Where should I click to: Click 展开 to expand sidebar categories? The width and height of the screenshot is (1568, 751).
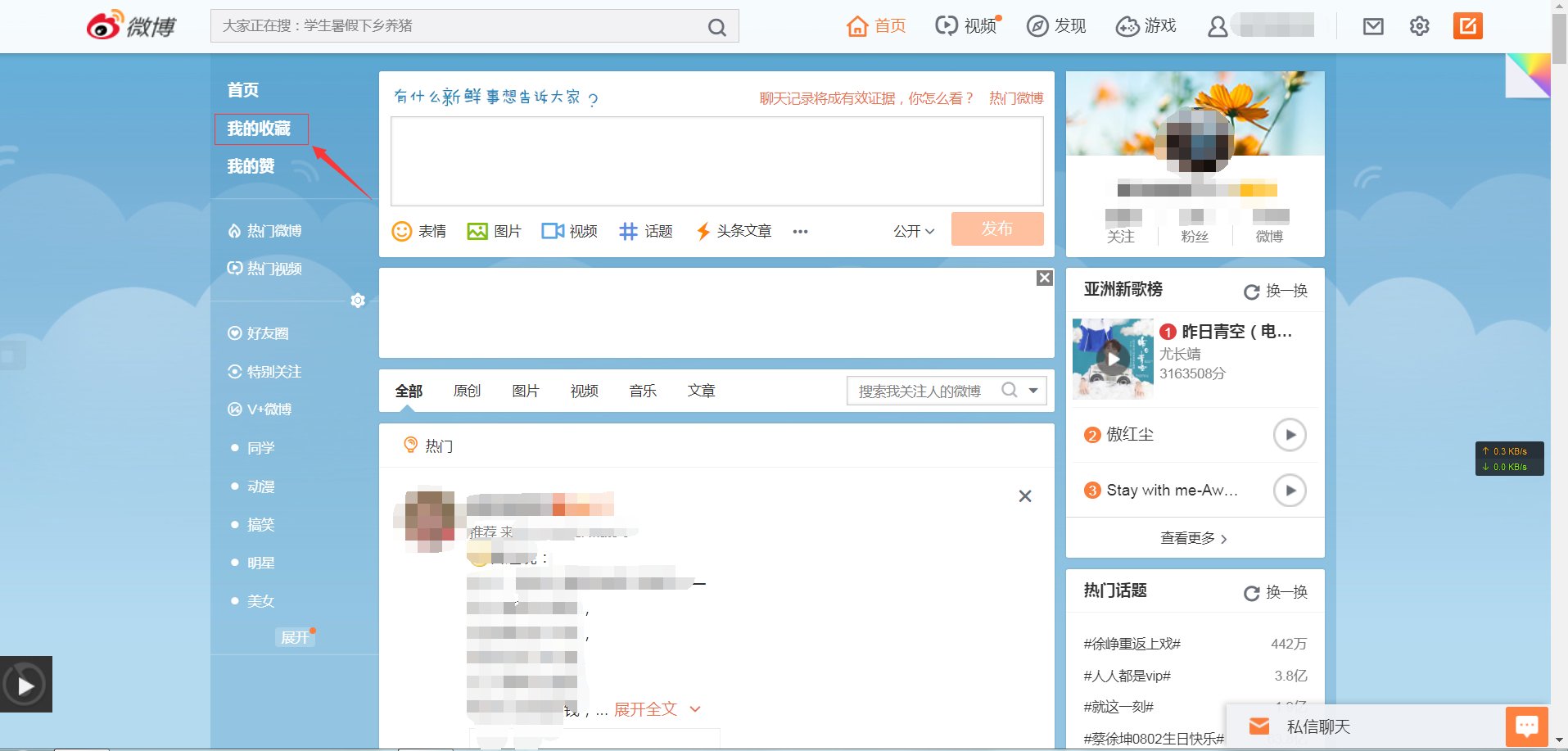pos(295,637)
